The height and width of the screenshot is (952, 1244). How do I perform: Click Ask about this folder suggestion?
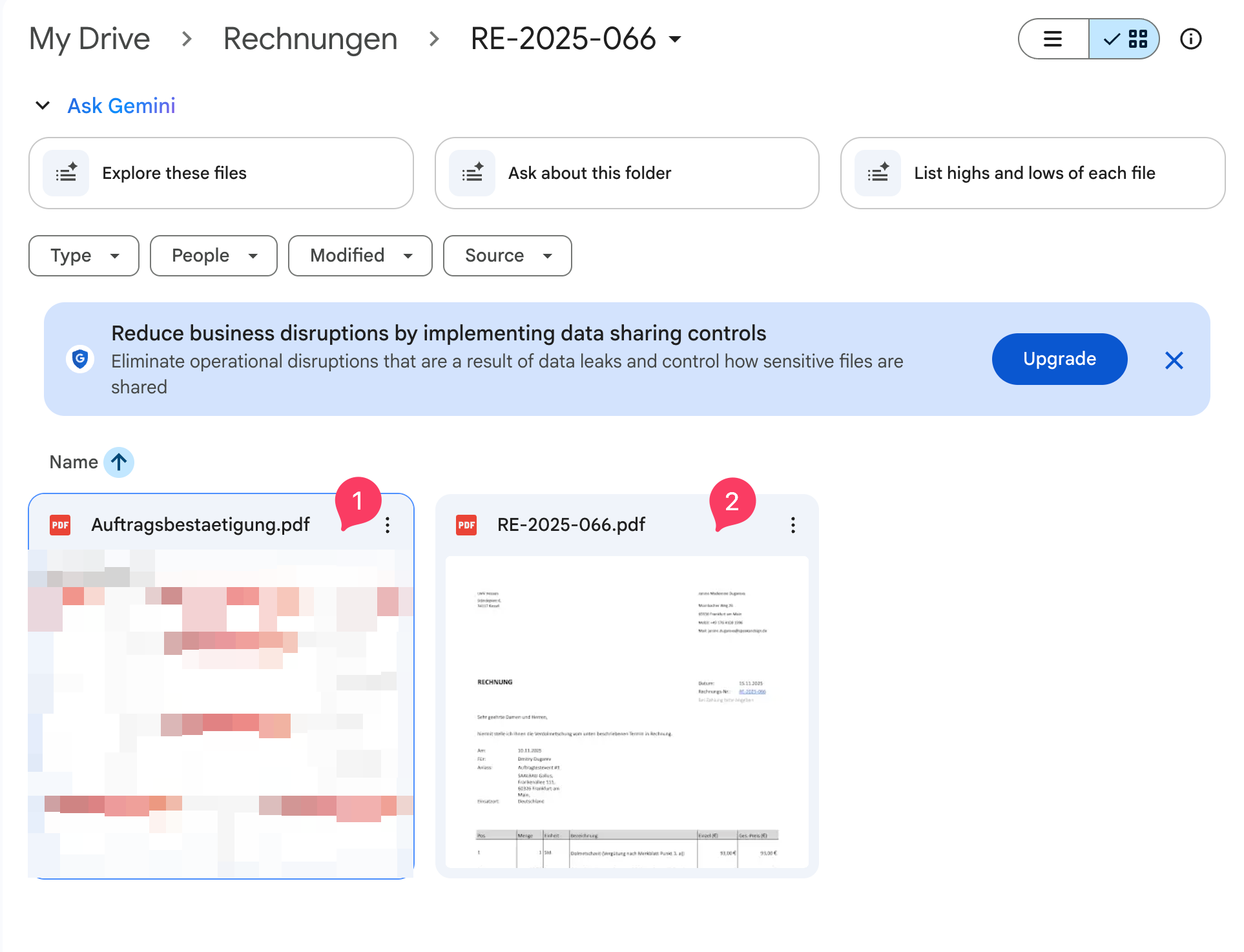(627, 173)
